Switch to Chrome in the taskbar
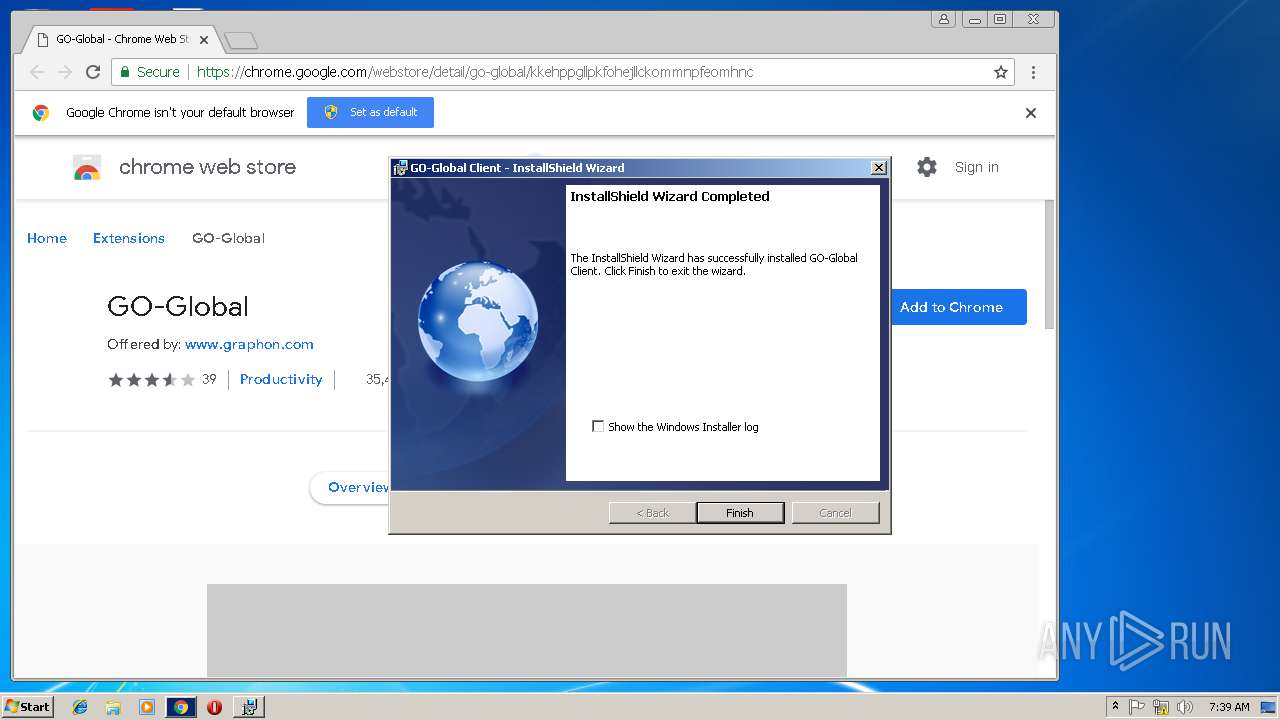1280x720 pixels. pos(181,707)
